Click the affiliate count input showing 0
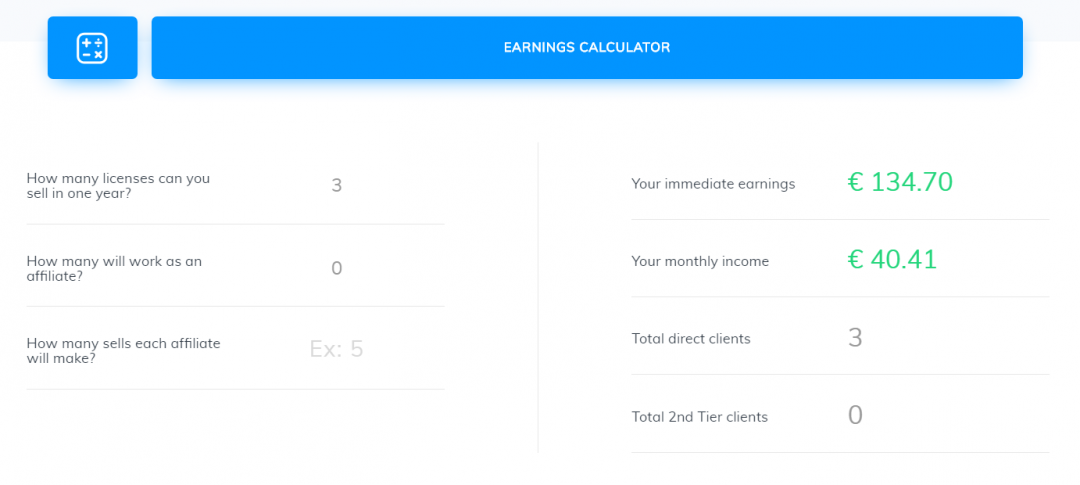This screenshot has height=485, width=1080. (336, 268)
